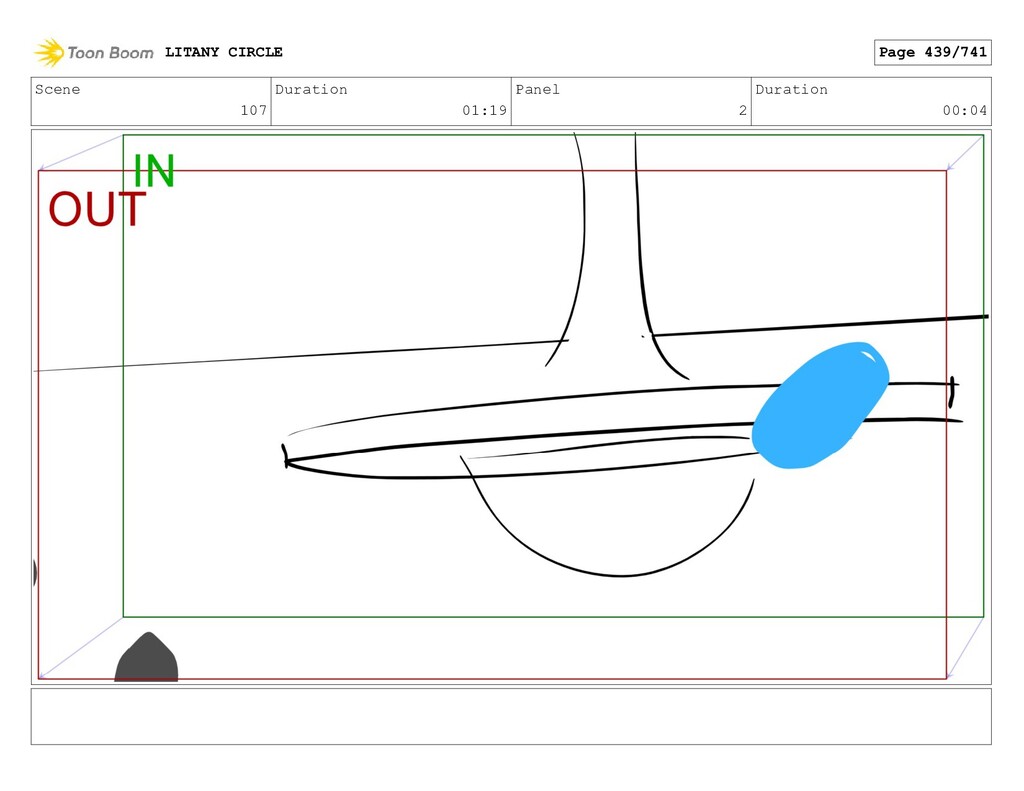Select the scene number 107

pos(253,110)
